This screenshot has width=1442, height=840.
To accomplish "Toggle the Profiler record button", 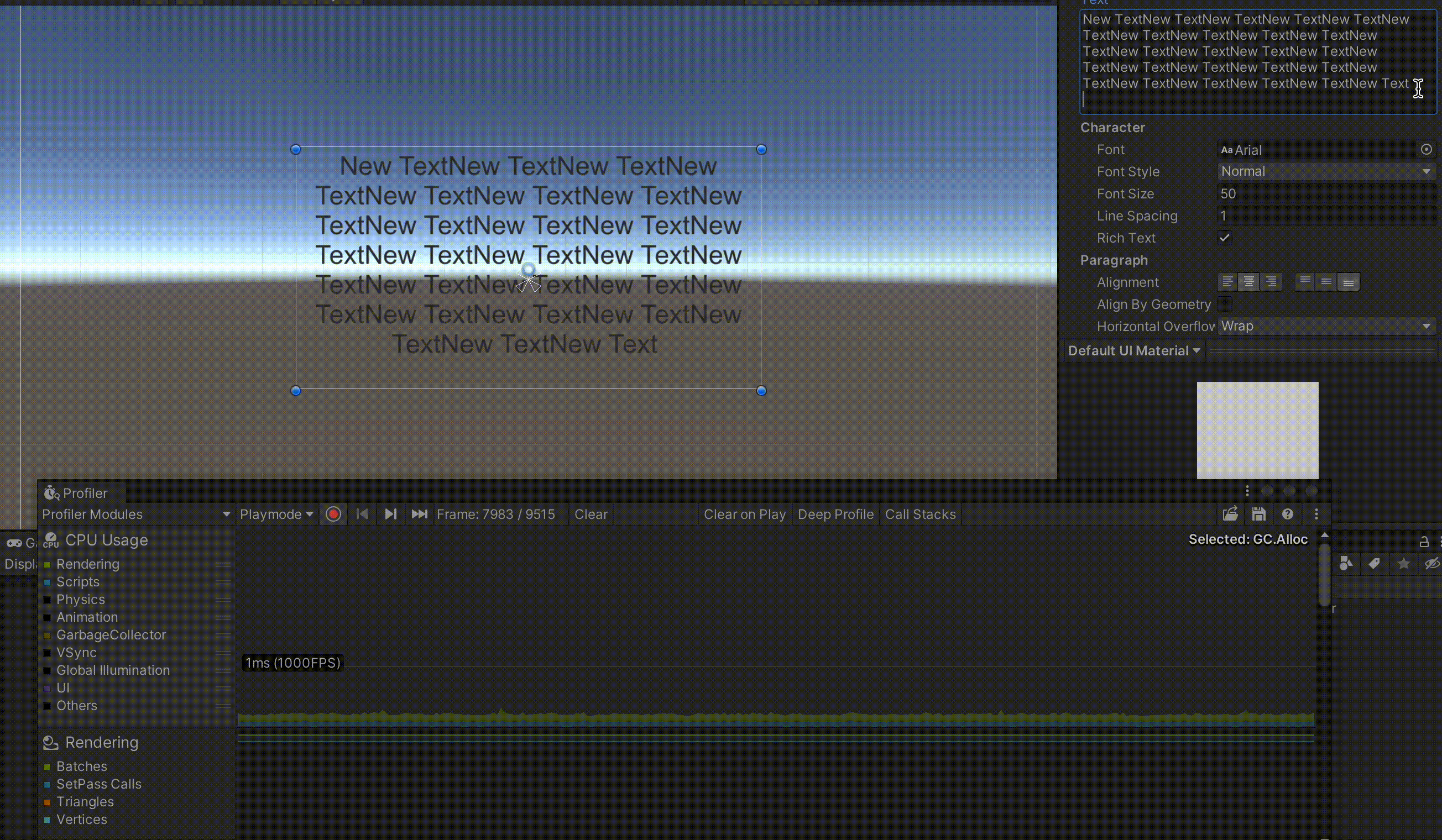I will [x=333, y=514].
